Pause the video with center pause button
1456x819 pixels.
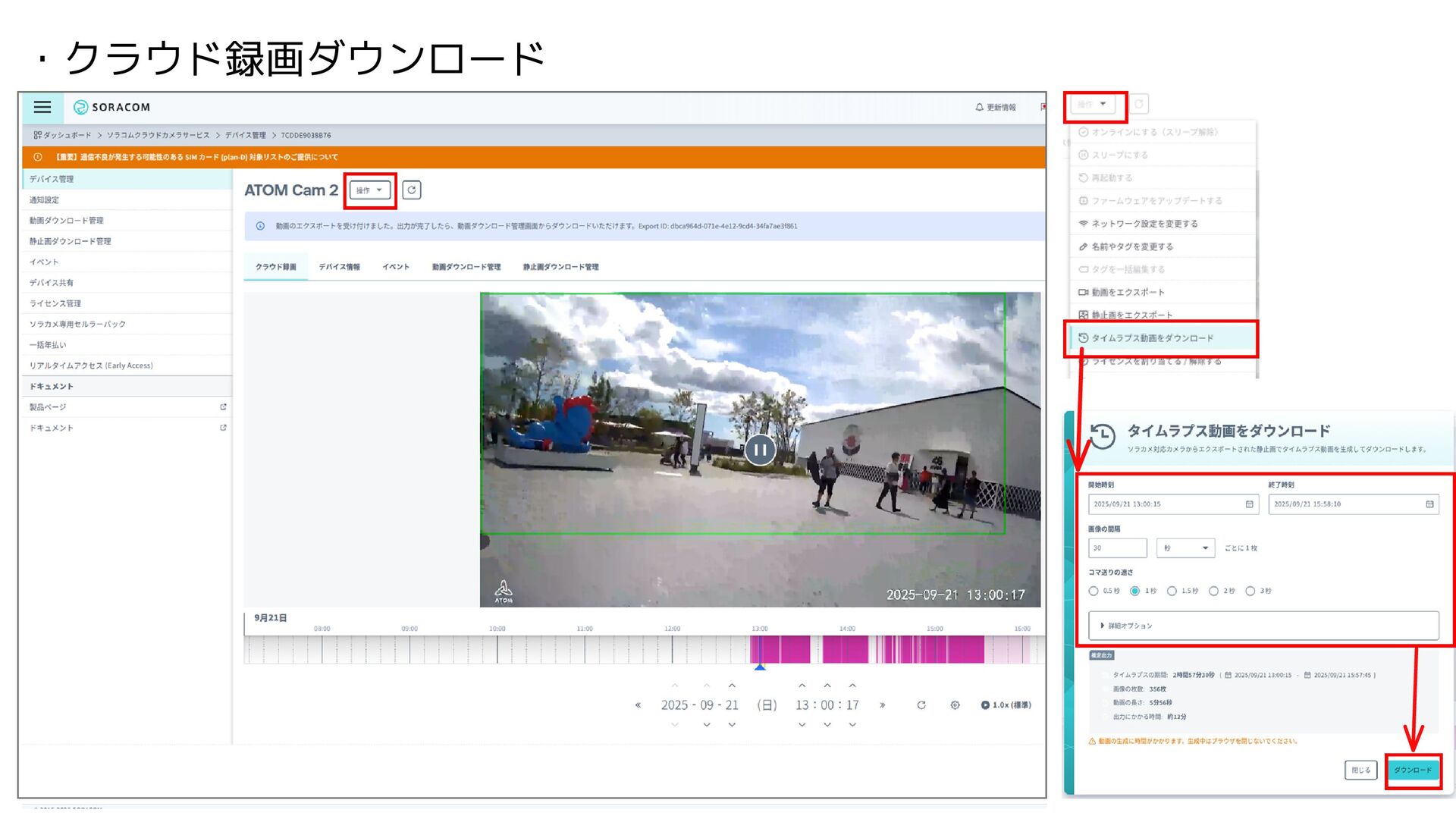pos(760,450)
